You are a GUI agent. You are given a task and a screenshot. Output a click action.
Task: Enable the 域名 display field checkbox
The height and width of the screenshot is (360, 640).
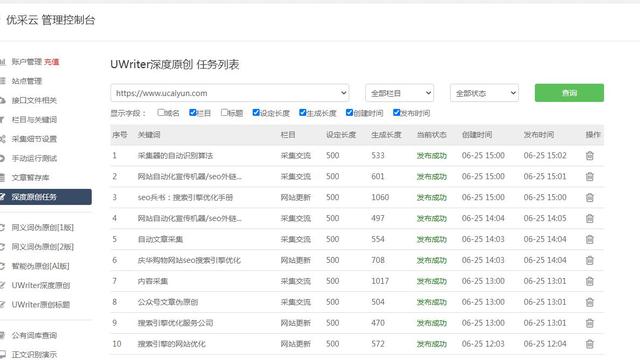(161, 112)
